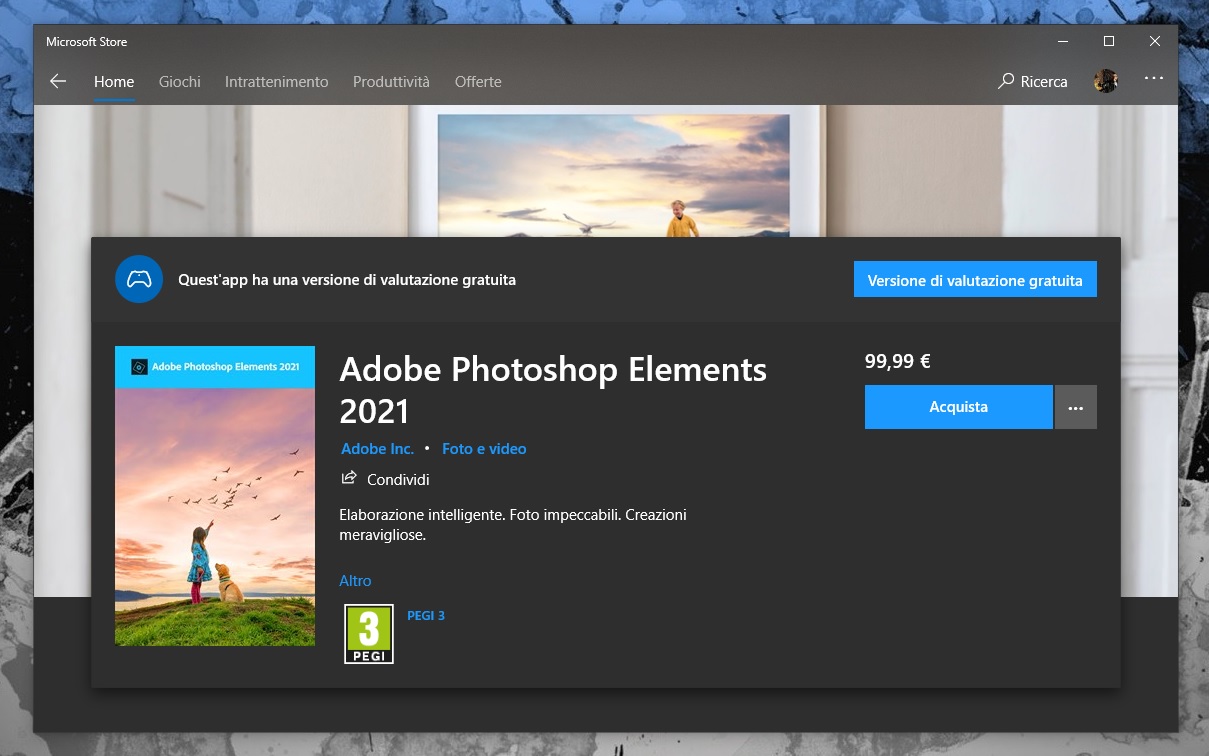Screen dimensions: 1209x756
Task: Click the back arrow to return
Action: pyautogui.click(x=58, y=81)
